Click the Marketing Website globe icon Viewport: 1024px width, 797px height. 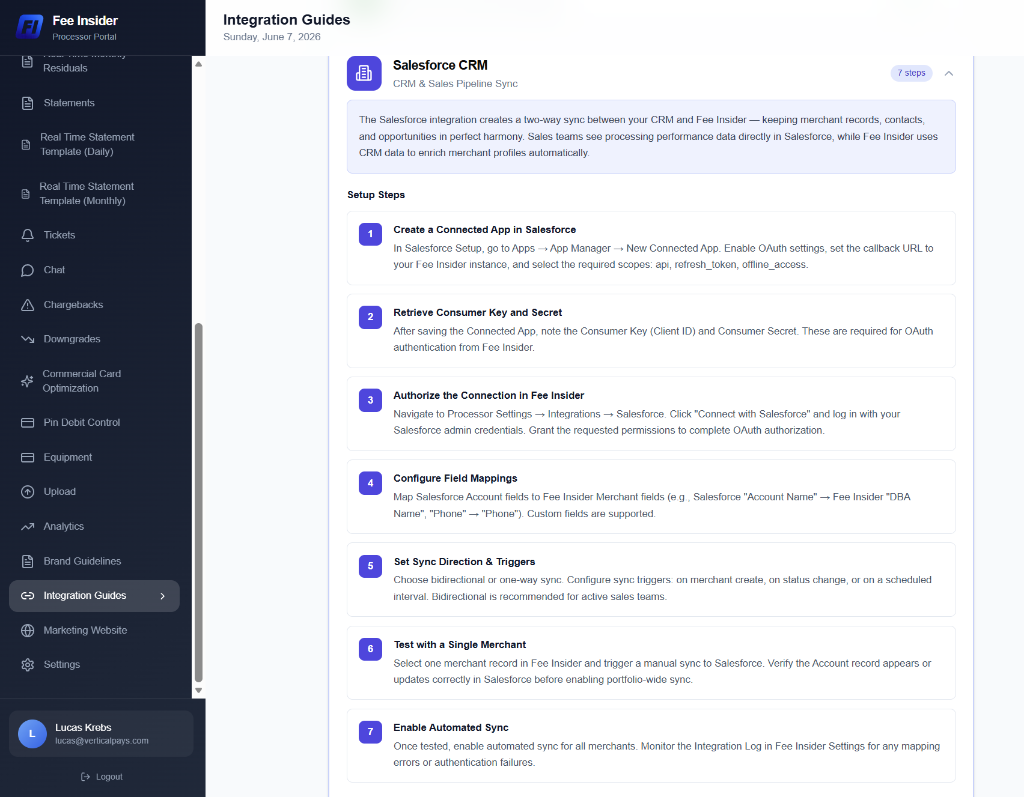[x=27, y=630]
